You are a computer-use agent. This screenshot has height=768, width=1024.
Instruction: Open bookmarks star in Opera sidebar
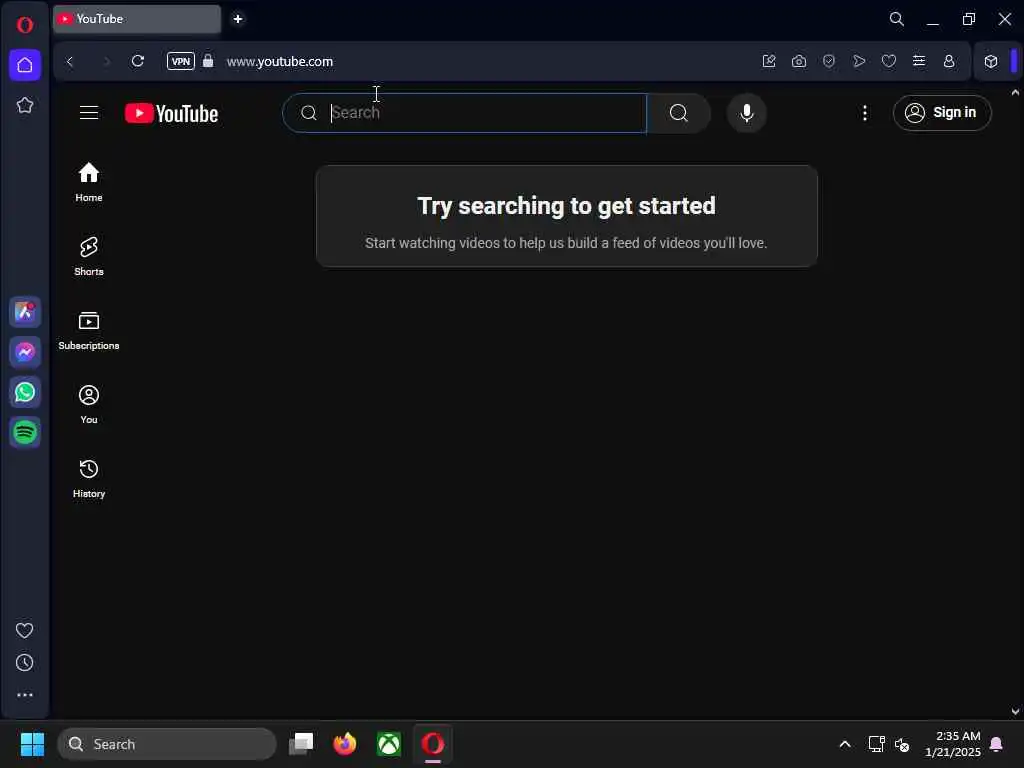pyautogui.click(x=25, y=105)
